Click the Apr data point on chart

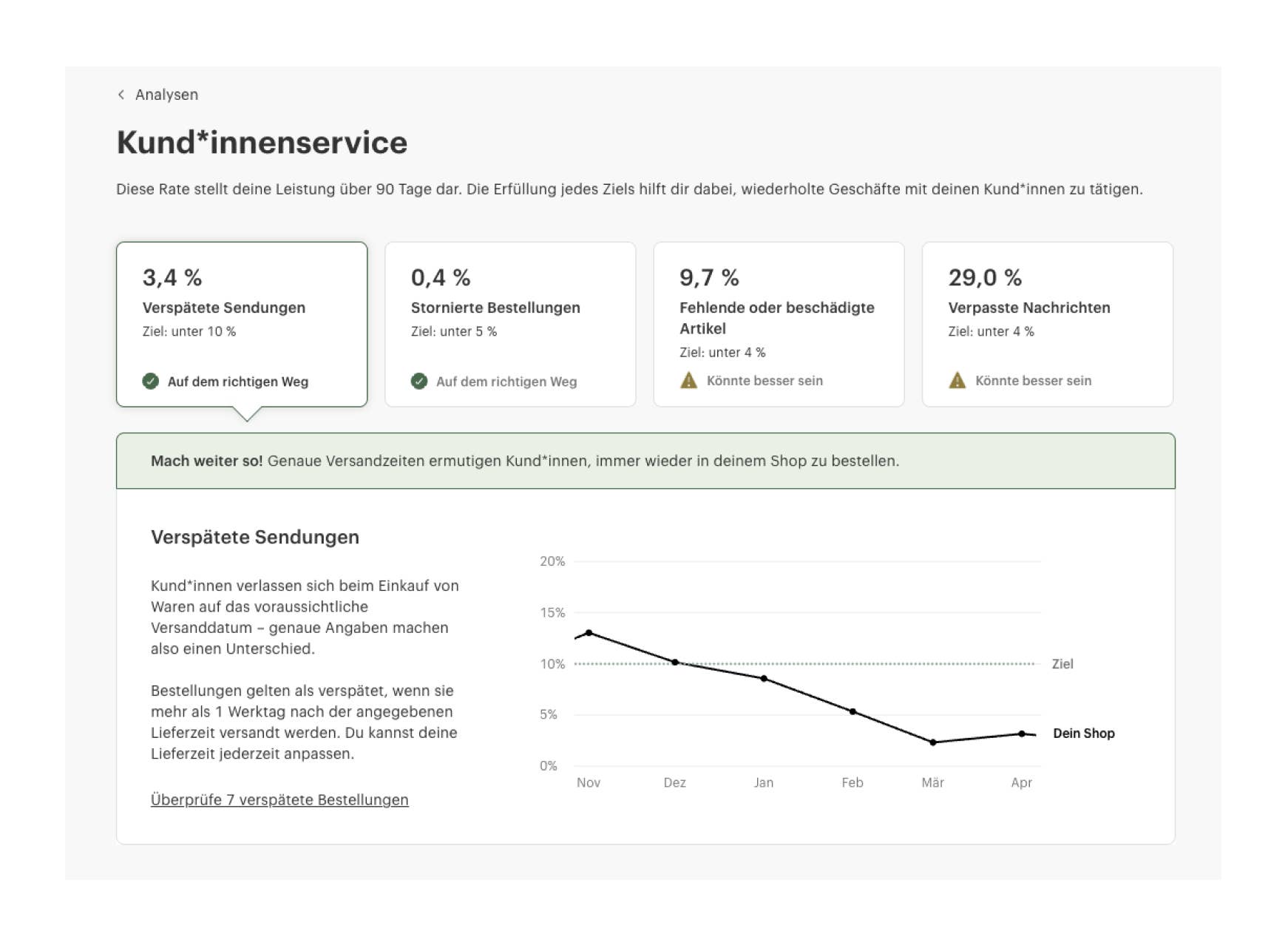tap(1022, 734)
